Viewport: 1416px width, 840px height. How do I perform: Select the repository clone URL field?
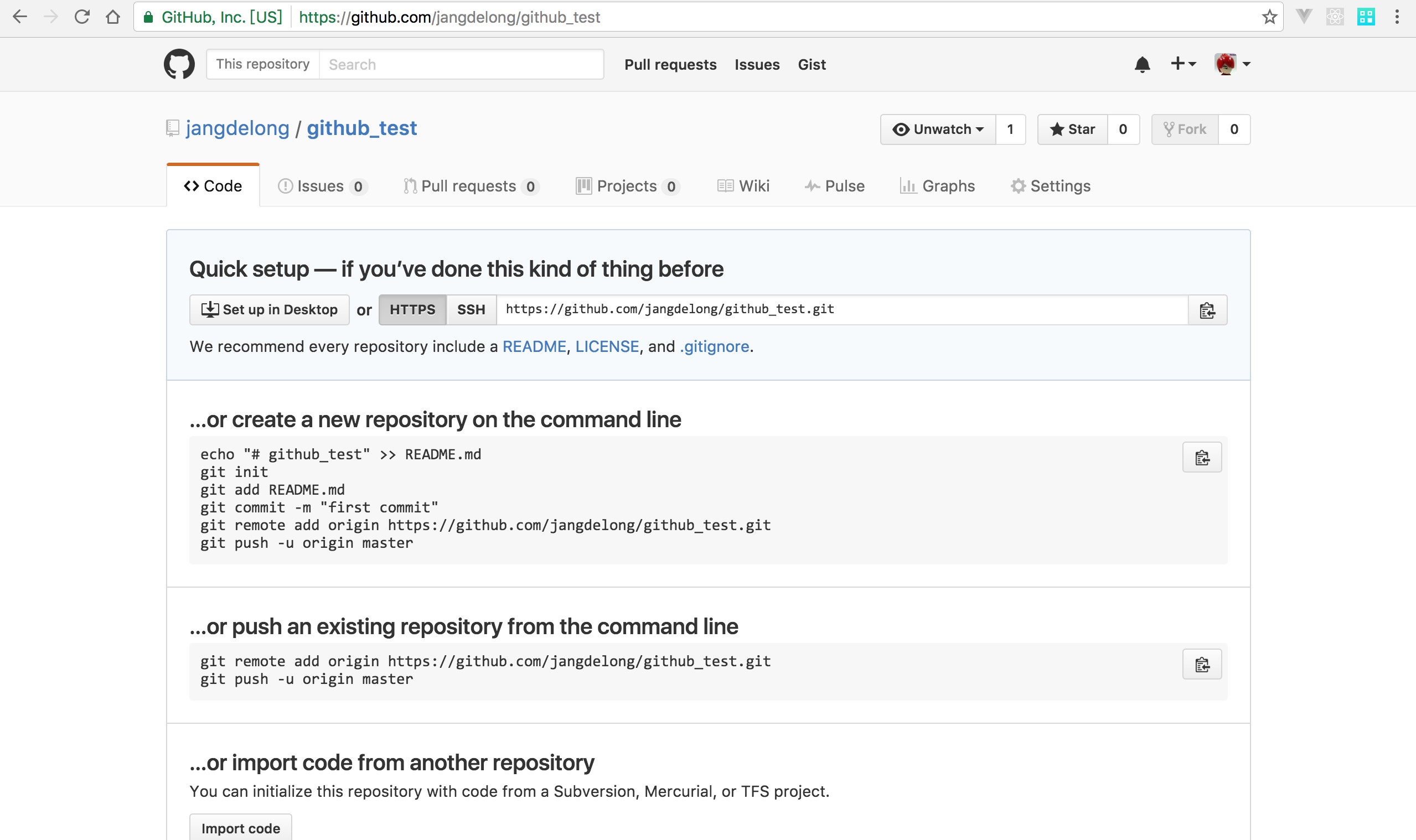(x=842, y=310)
